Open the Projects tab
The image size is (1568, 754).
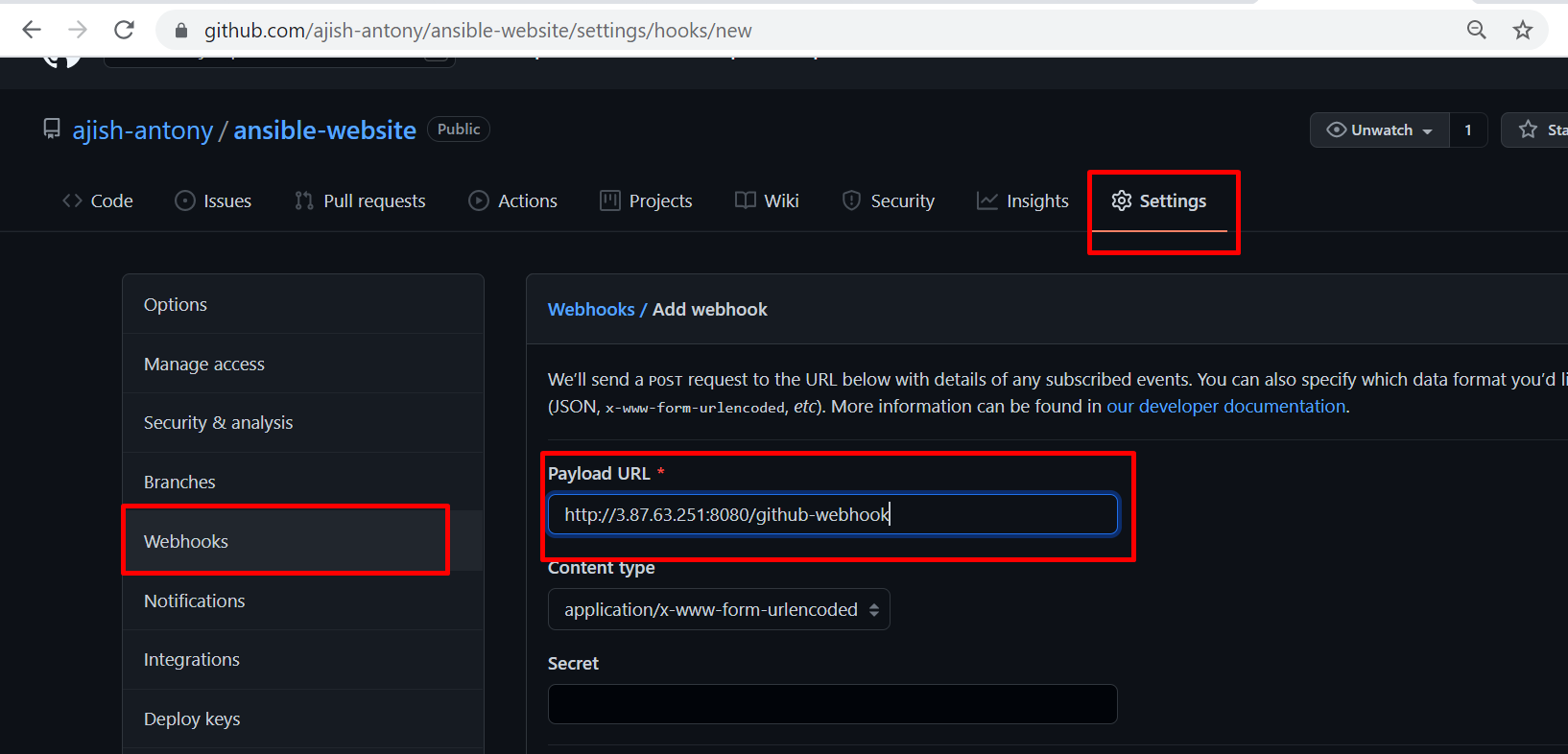pos(646,201)
